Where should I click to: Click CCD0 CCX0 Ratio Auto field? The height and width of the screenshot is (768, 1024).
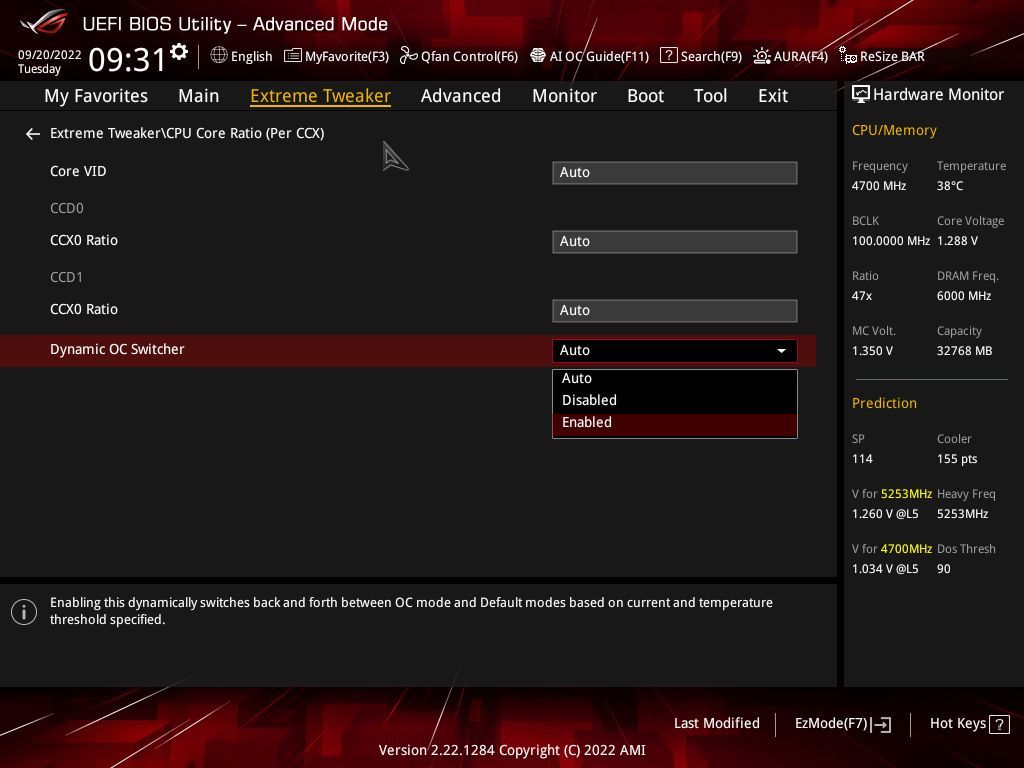675,242
